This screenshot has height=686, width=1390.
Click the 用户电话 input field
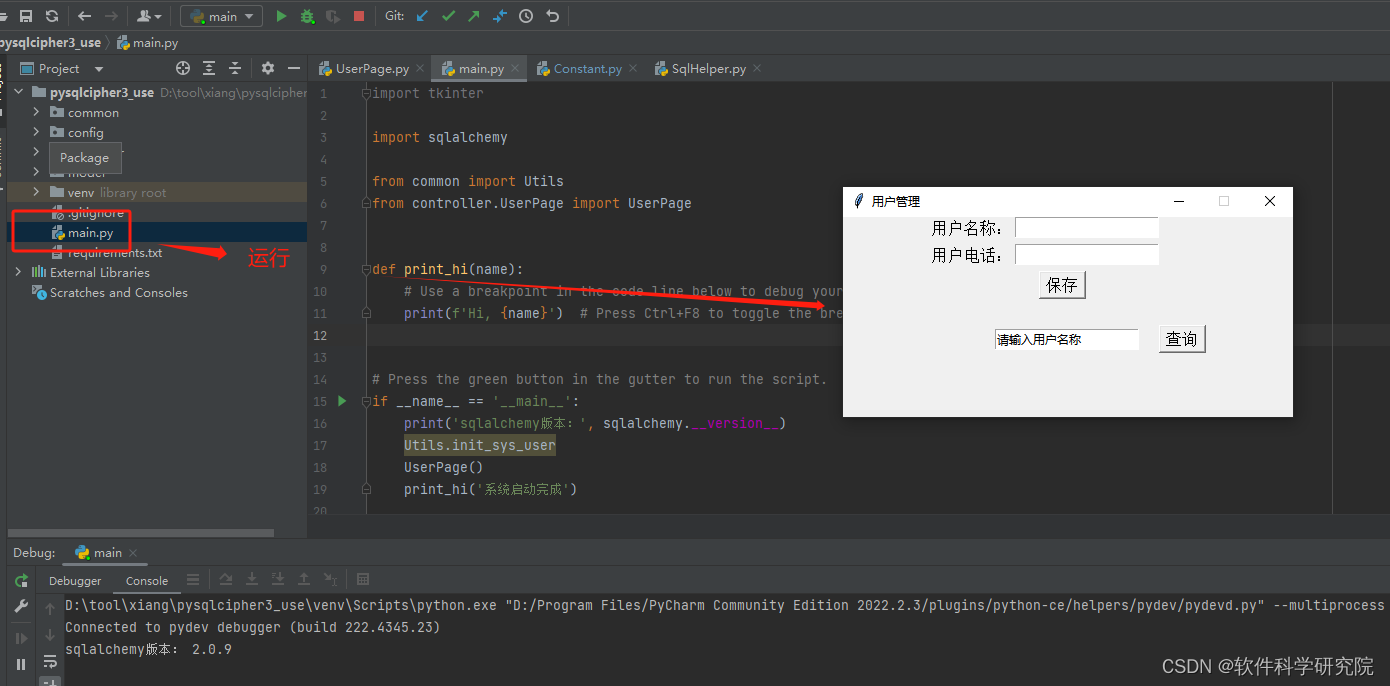click(x=1087, y=255)
